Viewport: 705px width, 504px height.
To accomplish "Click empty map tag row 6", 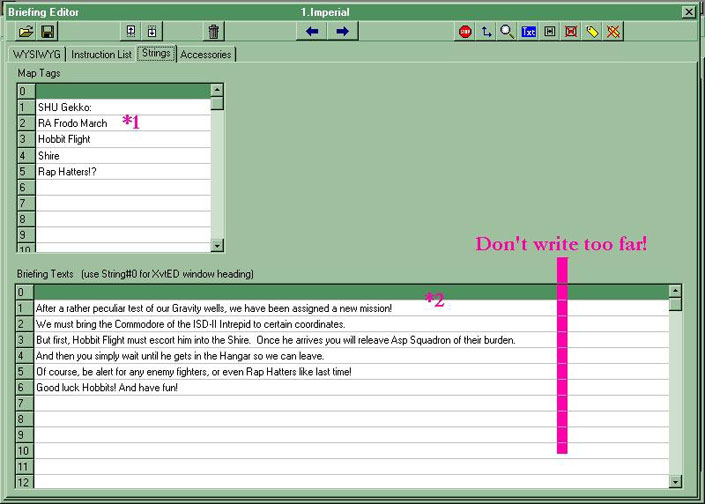I will pyautogui.click(x=123, y=187).
